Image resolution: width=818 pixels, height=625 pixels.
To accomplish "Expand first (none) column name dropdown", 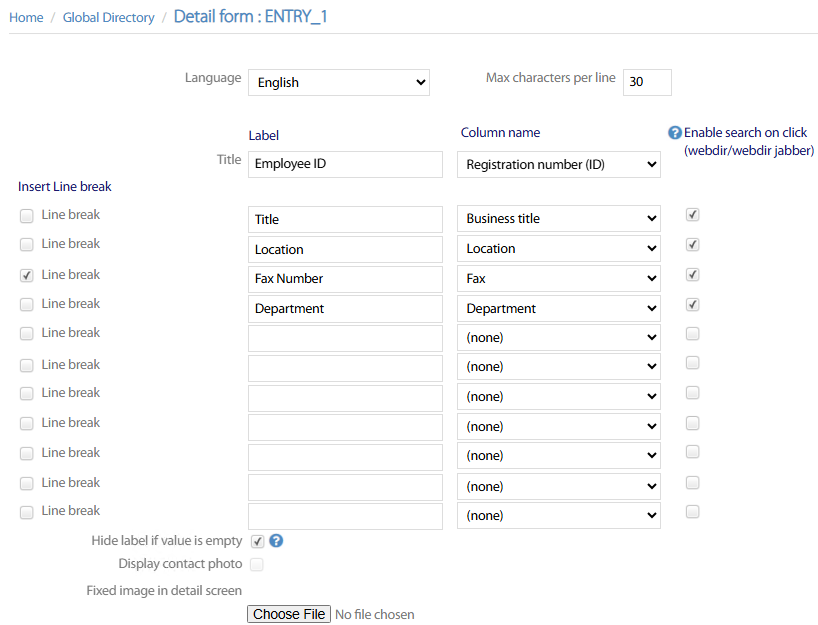I will coord(558,338).
